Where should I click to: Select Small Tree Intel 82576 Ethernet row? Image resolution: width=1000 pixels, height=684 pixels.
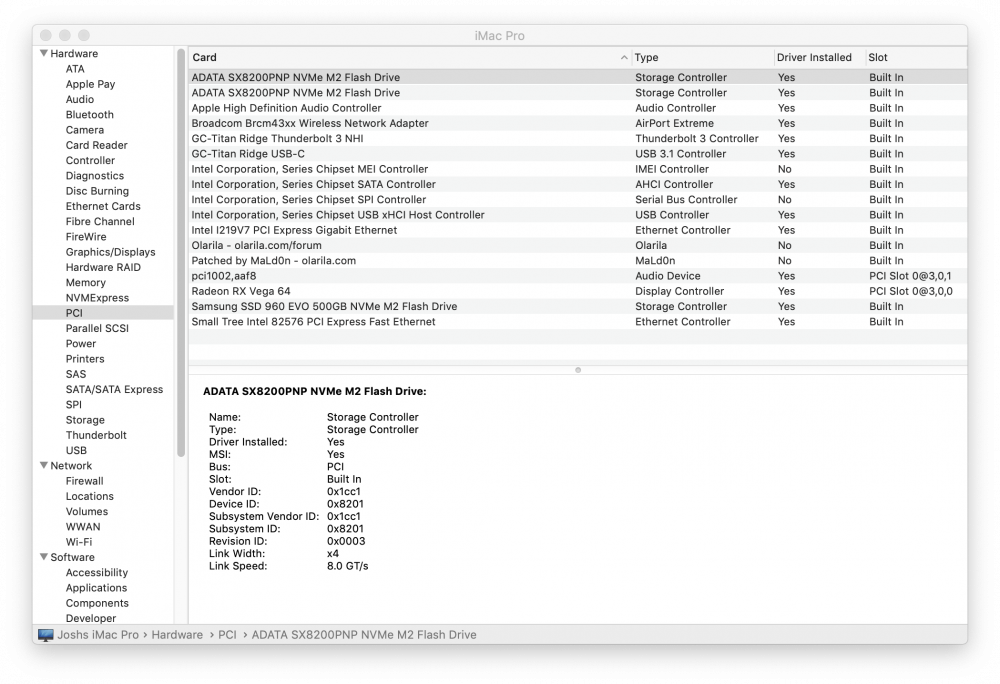pyautogui.click(x=578, y=322)
